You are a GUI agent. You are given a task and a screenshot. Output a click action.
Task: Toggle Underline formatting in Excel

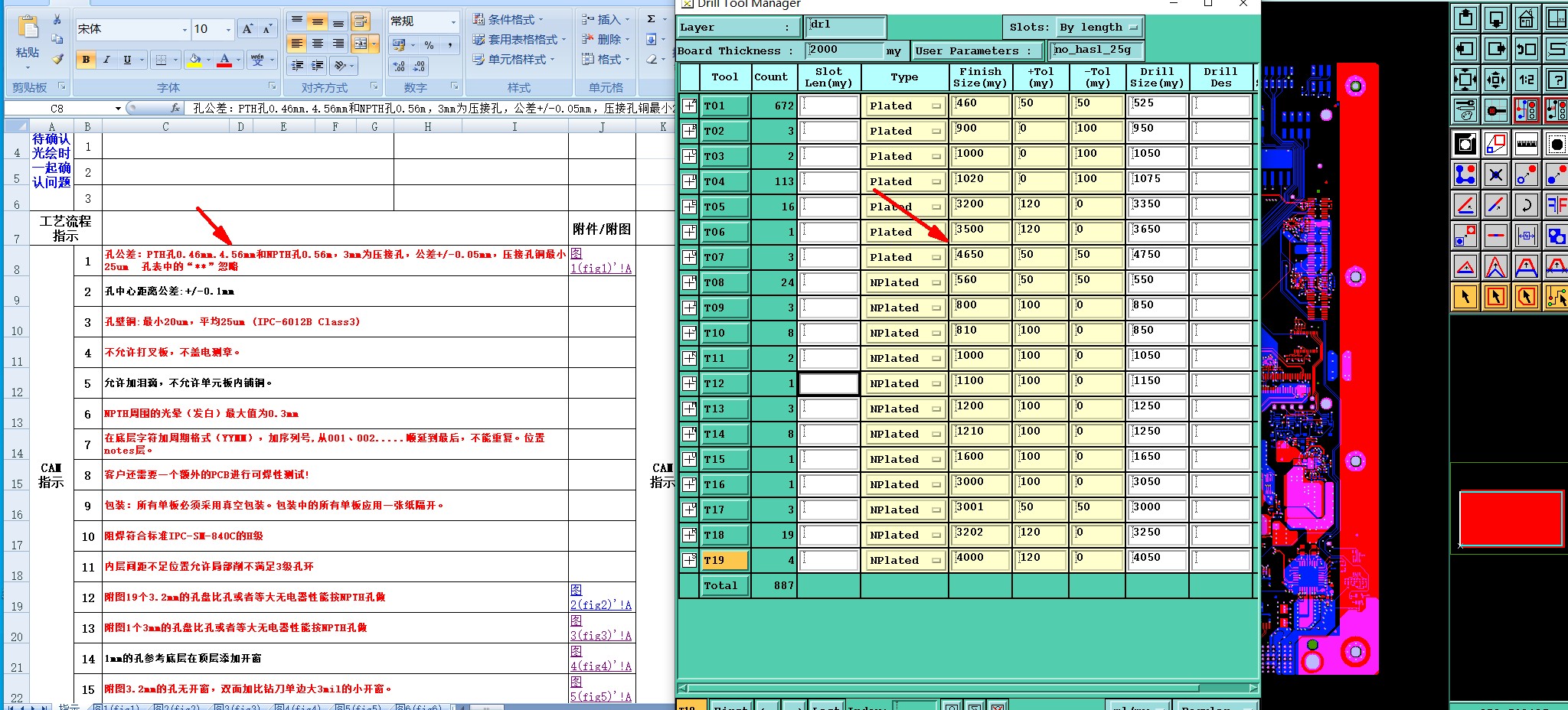127,60
